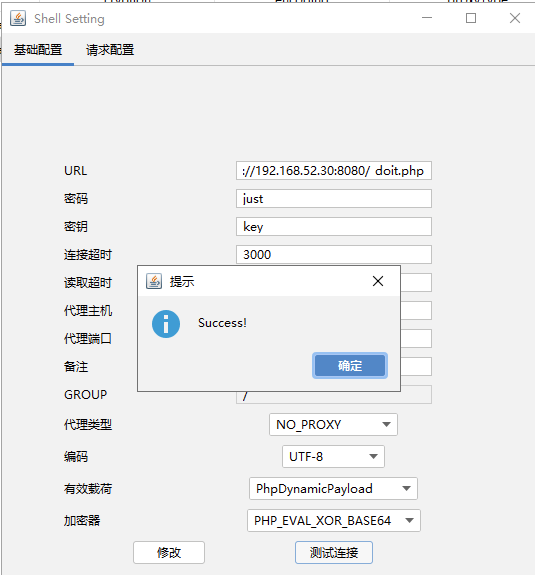Close the Shell Setting window
This screenshot has height=575, width=535.
point(515,18)
